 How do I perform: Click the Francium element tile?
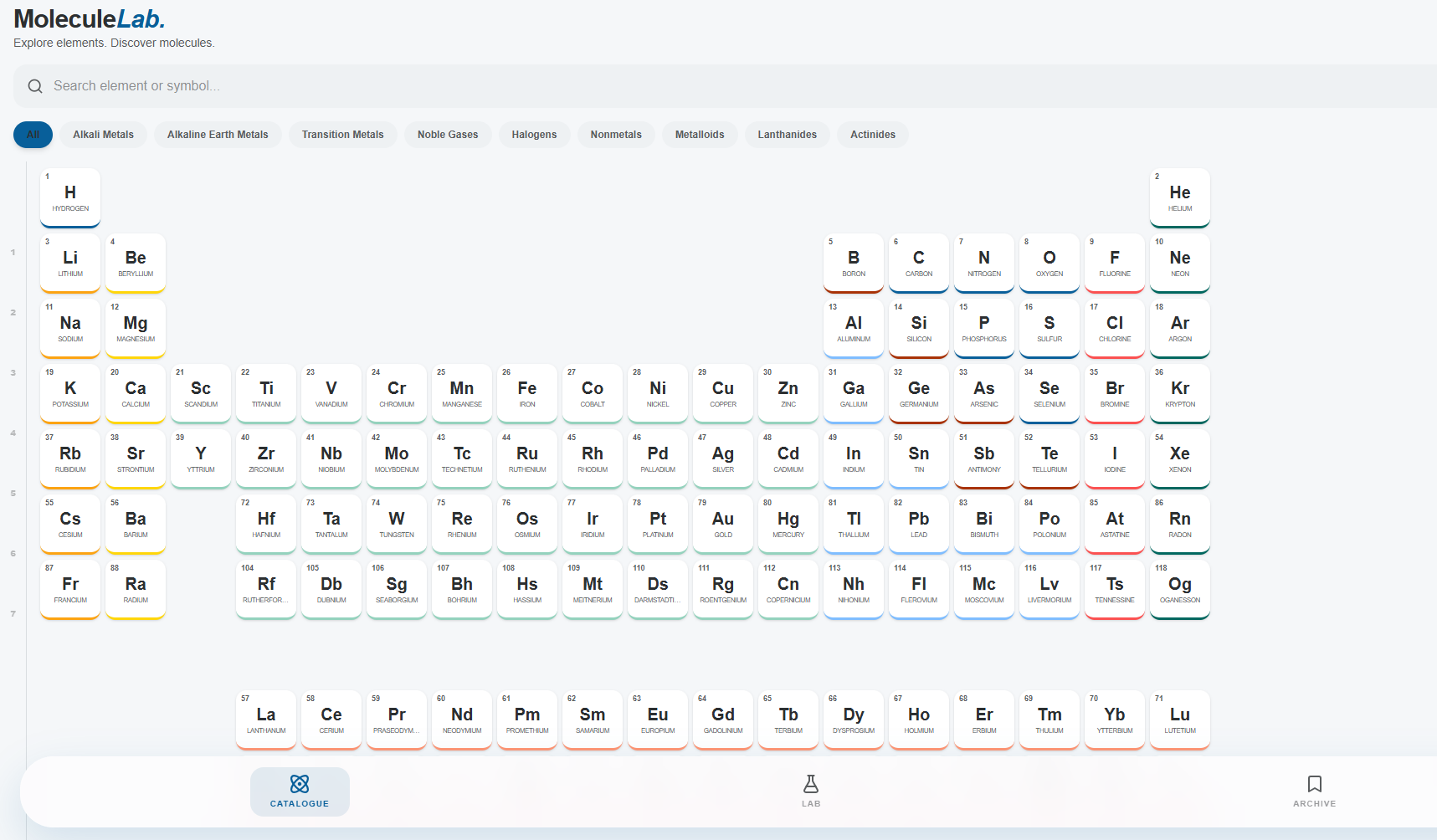pos(70,589)
